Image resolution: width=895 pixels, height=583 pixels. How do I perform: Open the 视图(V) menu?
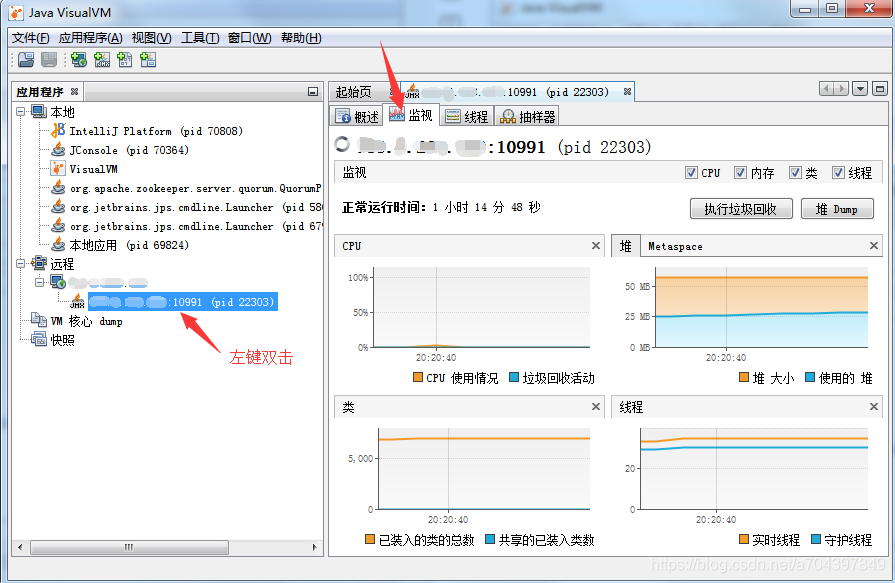[151, 38]
